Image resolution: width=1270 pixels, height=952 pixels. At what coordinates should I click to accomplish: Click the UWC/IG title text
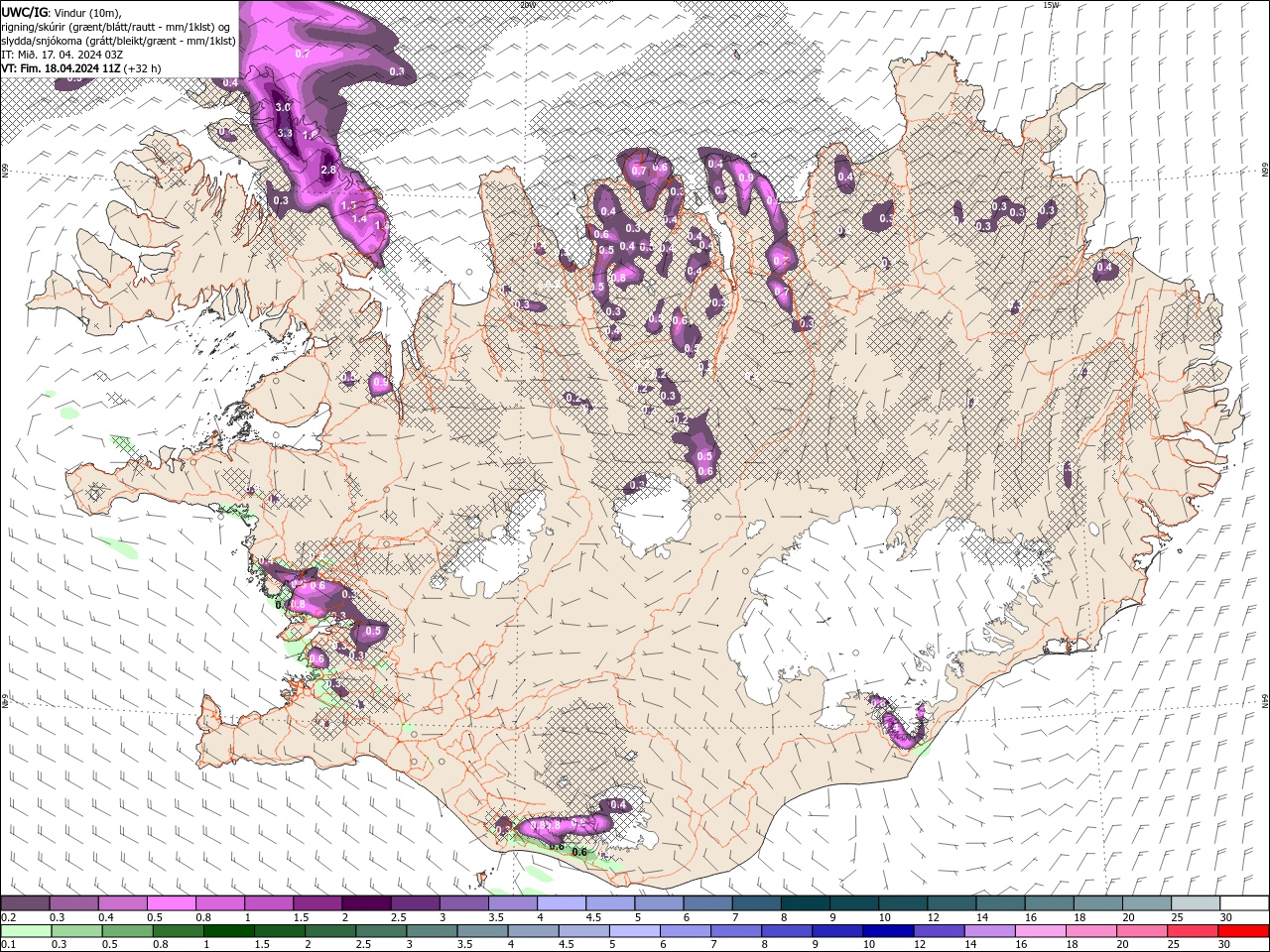click(25, 12)
